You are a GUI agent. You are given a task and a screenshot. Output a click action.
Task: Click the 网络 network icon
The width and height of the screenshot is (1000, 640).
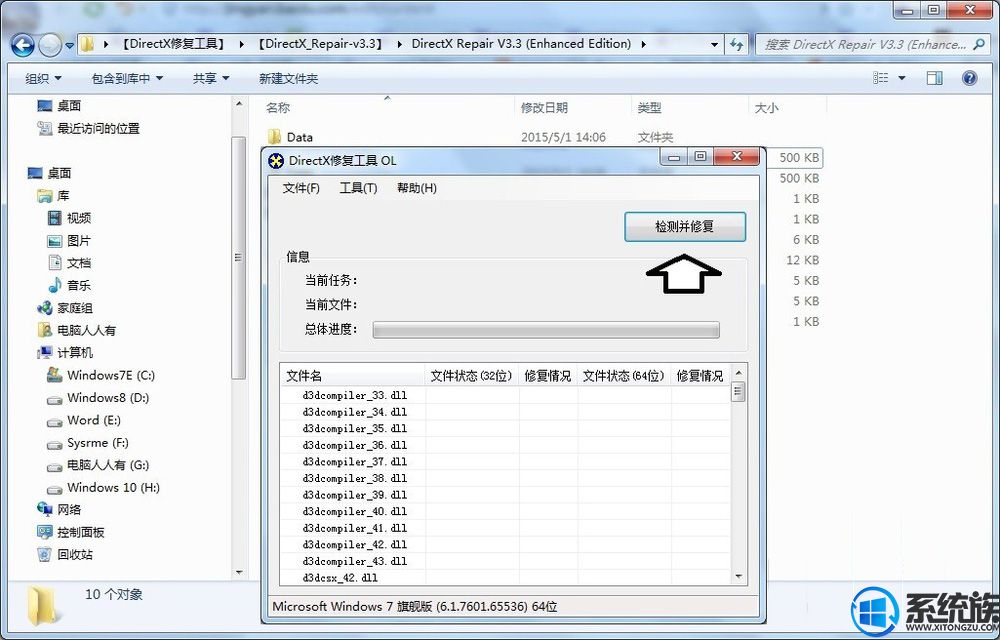click(x=45, y=509)
